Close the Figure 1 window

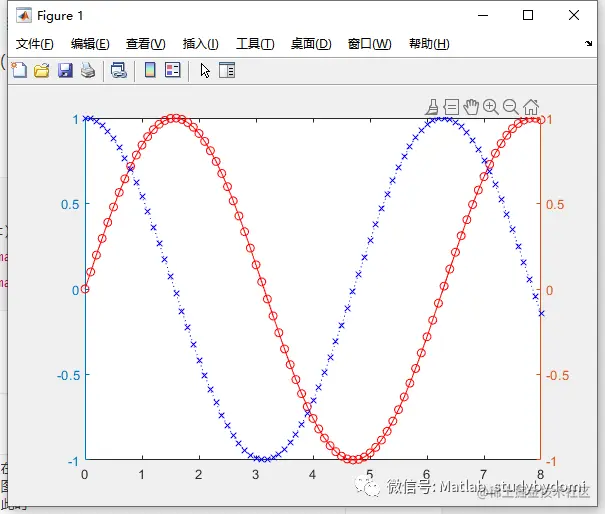pos(574,15)
